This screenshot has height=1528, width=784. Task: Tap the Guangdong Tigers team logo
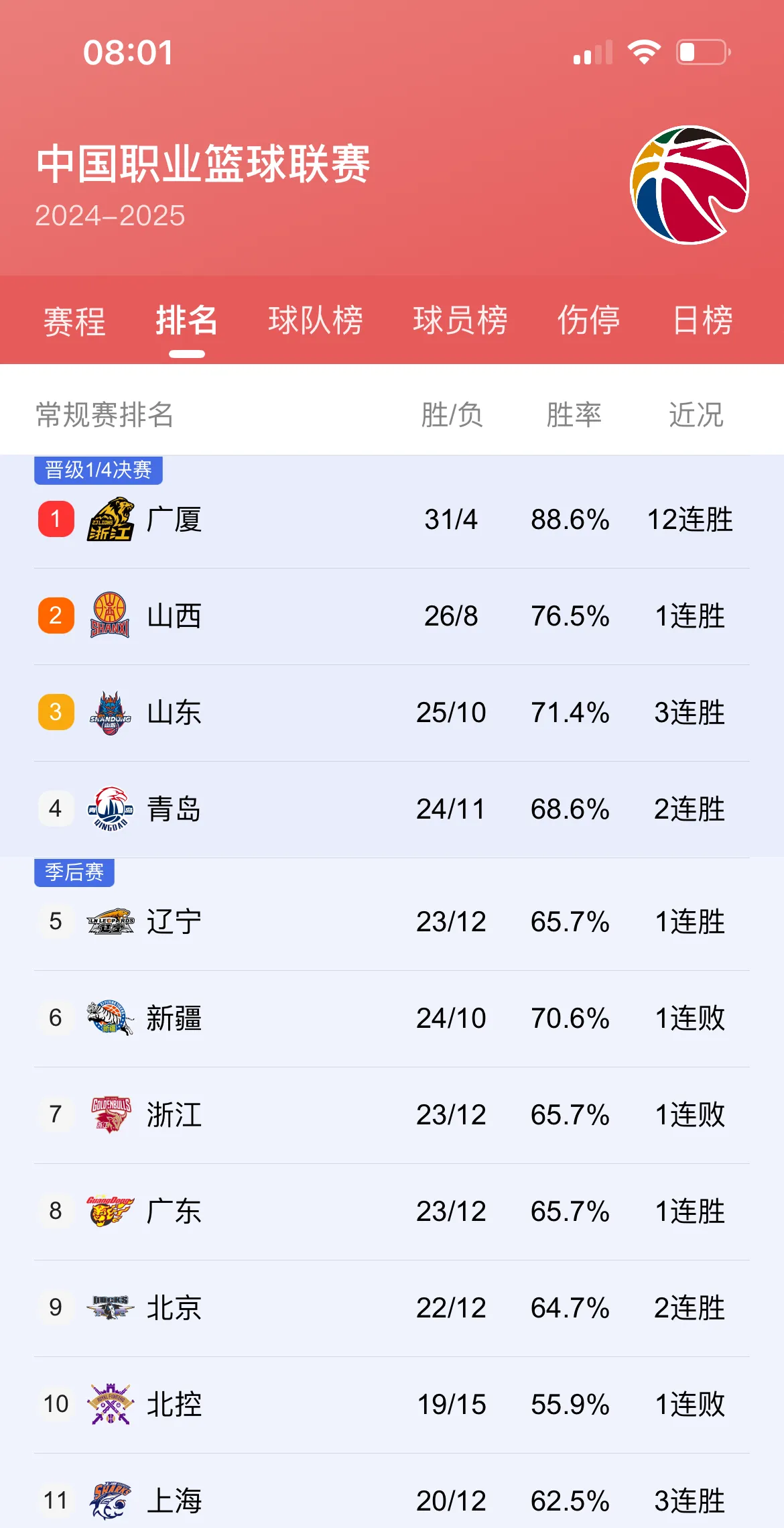coord(110,1212)
